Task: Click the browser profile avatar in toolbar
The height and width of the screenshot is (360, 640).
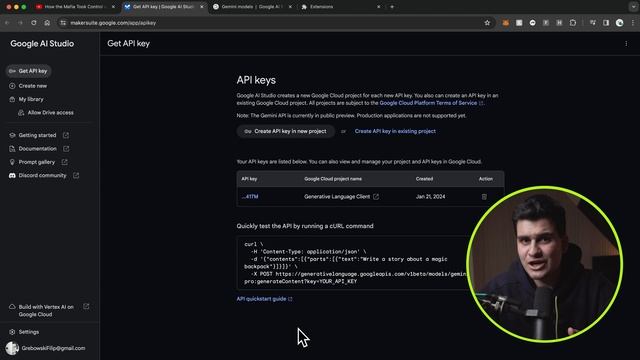Action: (620, 23)
